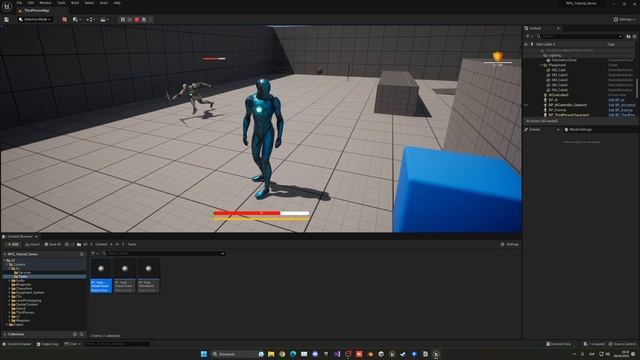Open the File menu

click(x=19, y=3)
